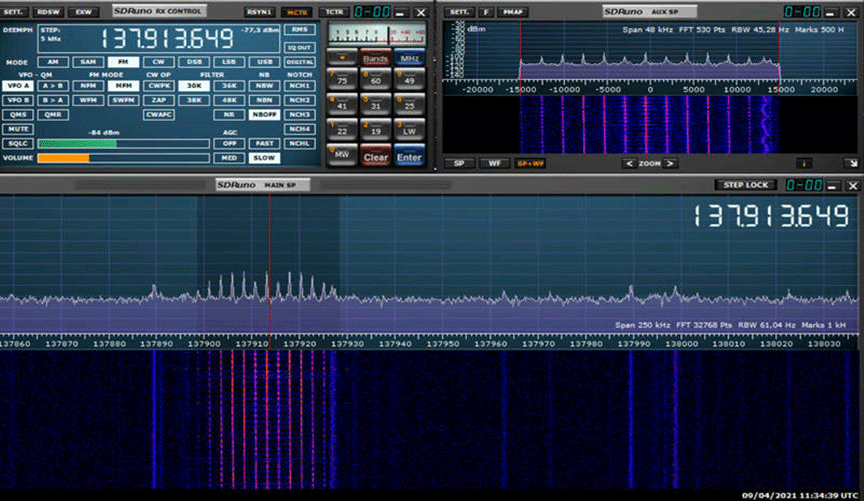Open the EXW panel
Viewport: 864px width, 501px height.
[84, 12]
